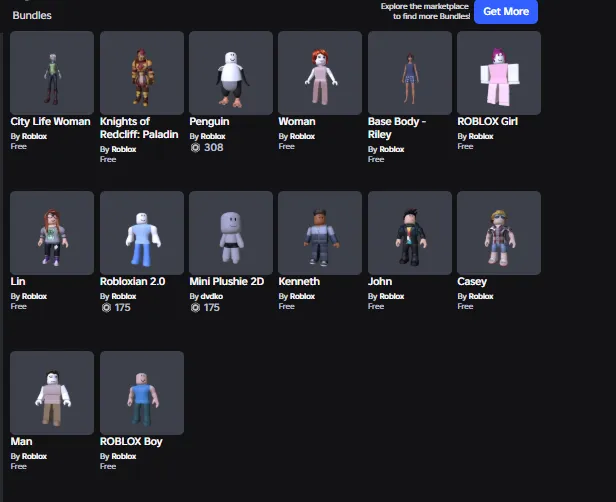Select the ROBLOX Boy avatar image
Viewport: 616px width, 502px height.
(x=142, y=393)
